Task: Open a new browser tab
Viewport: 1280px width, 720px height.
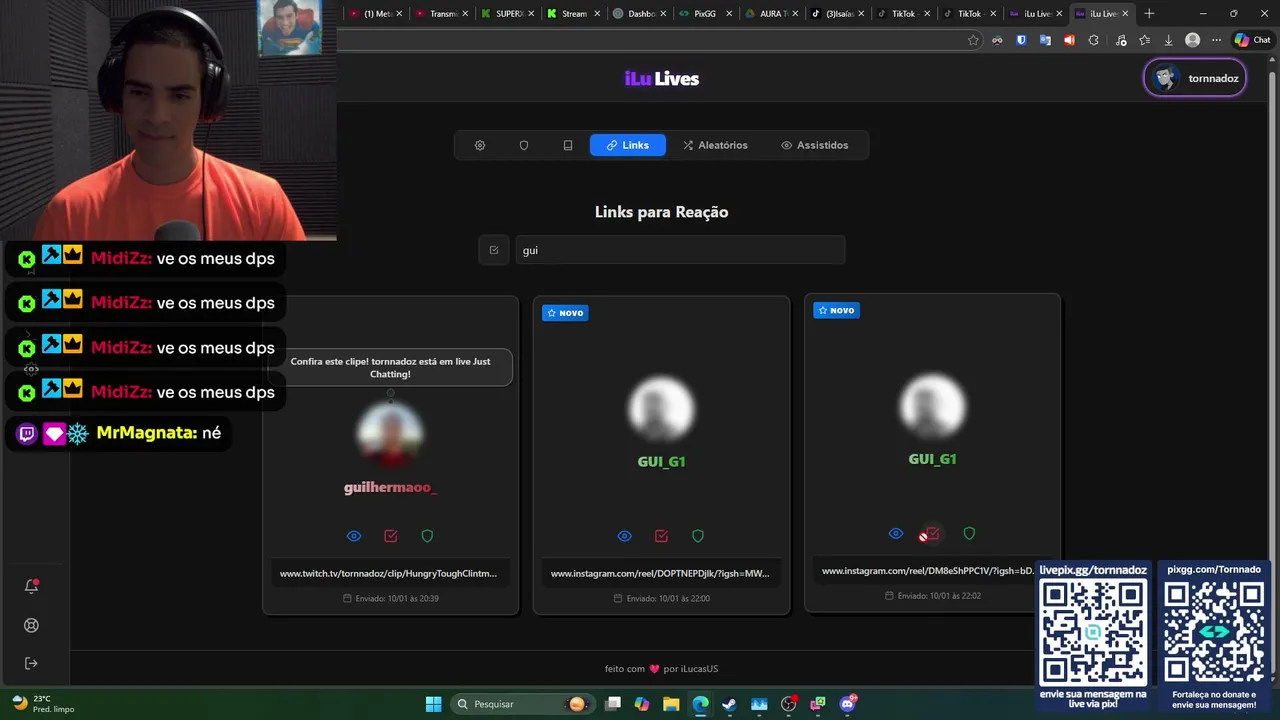Action: pos(1149,13)
